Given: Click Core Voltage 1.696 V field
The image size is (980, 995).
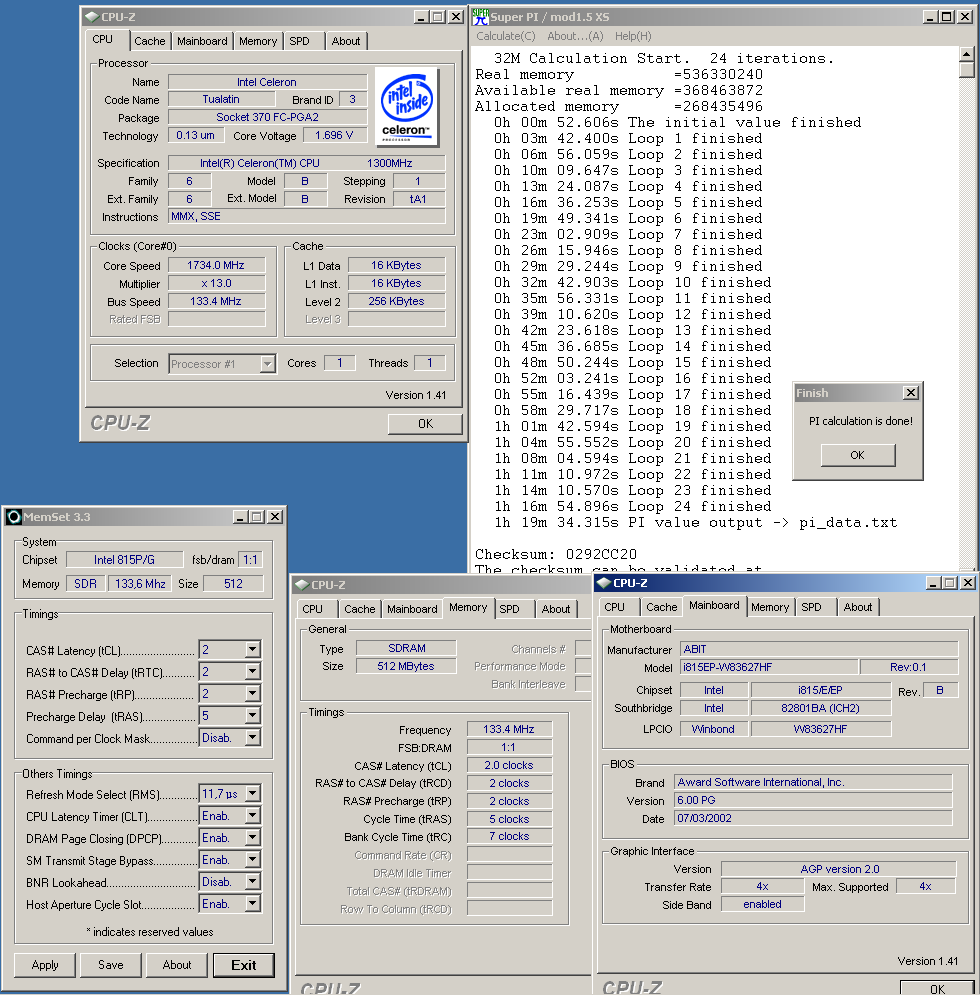Looking at the screenshot, I should (334, 135).
